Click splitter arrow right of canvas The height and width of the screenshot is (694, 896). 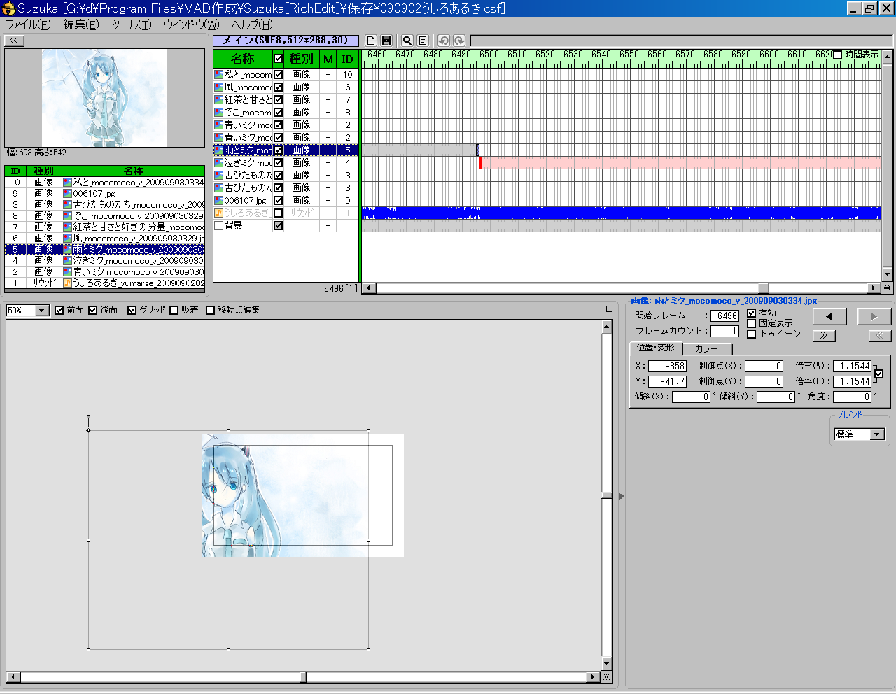coord(621,496)
